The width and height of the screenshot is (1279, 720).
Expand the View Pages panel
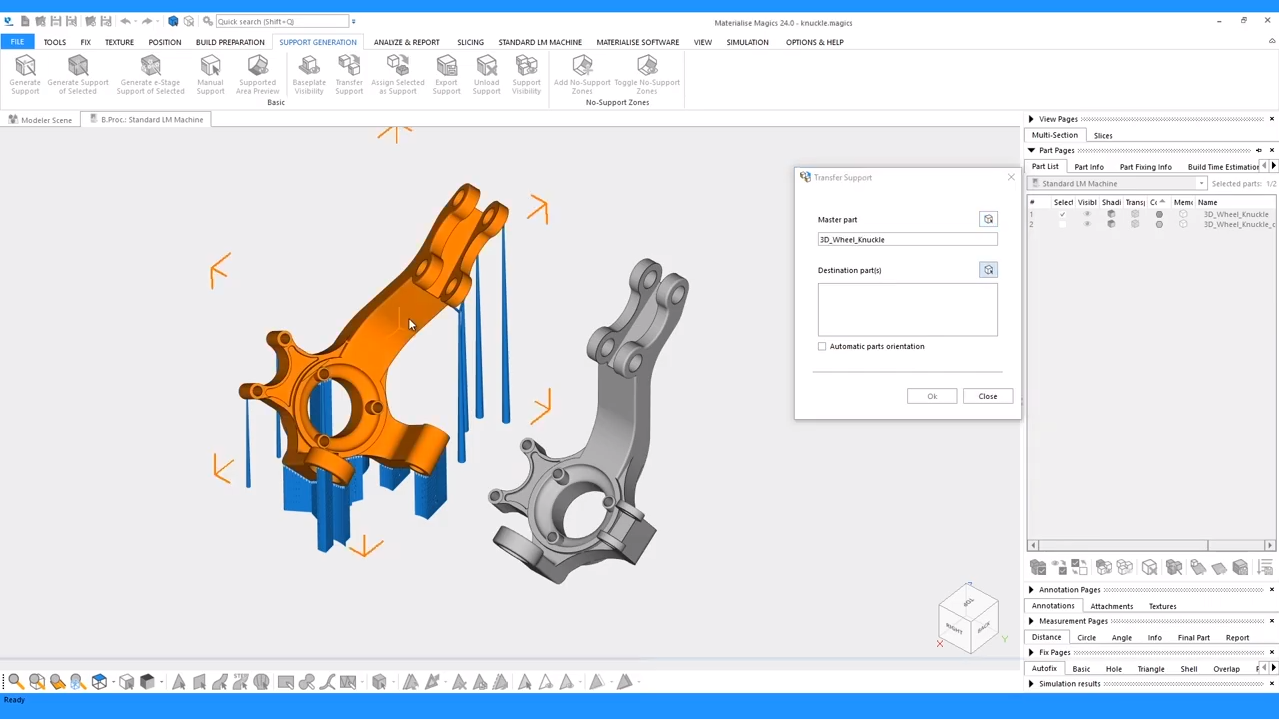click(x=1032, y=119)
